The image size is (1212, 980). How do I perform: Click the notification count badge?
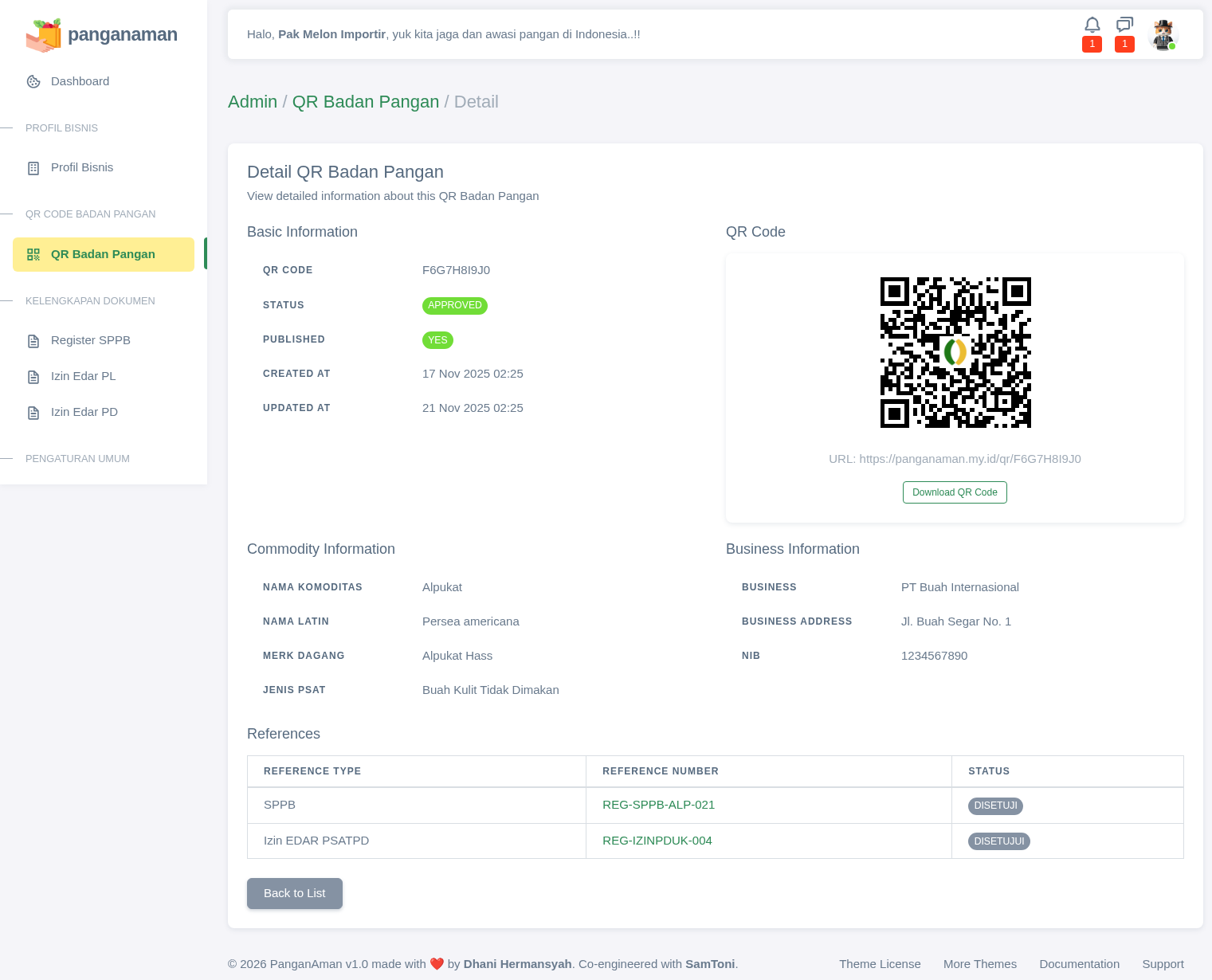1092,44
